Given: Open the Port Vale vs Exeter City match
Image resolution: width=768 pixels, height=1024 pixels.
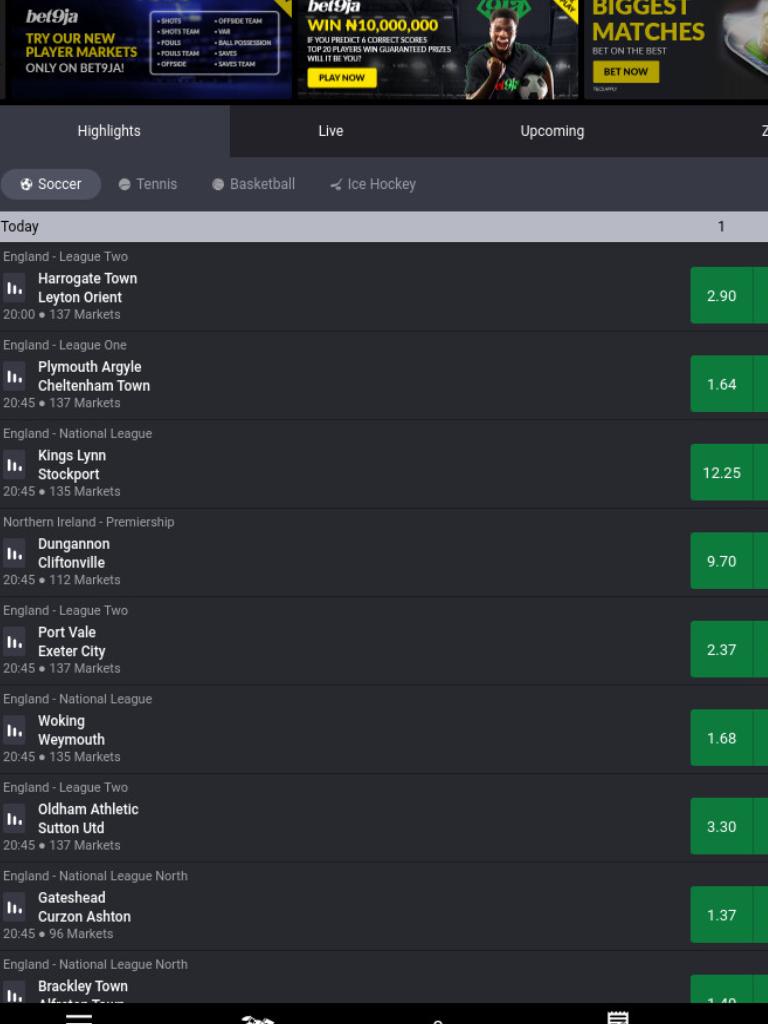Looking at the screenshot, I should (71, 642).
